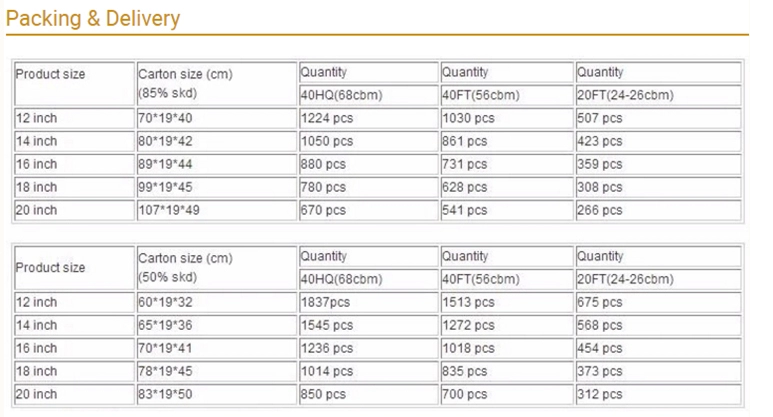This screenshot has height=417, width=773.
Task: Click the 700 pcs quantity cell
Action: (x=464, y=394)
